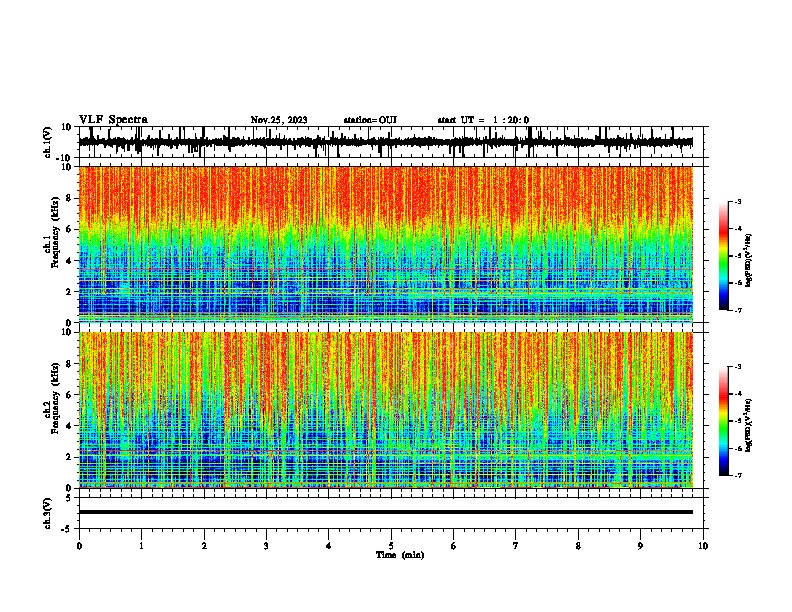The width and height of the screenshot is (792, 612).
Task: Click ch.1 spectrogram frequency tick "8"
Action: pos(70,198)
